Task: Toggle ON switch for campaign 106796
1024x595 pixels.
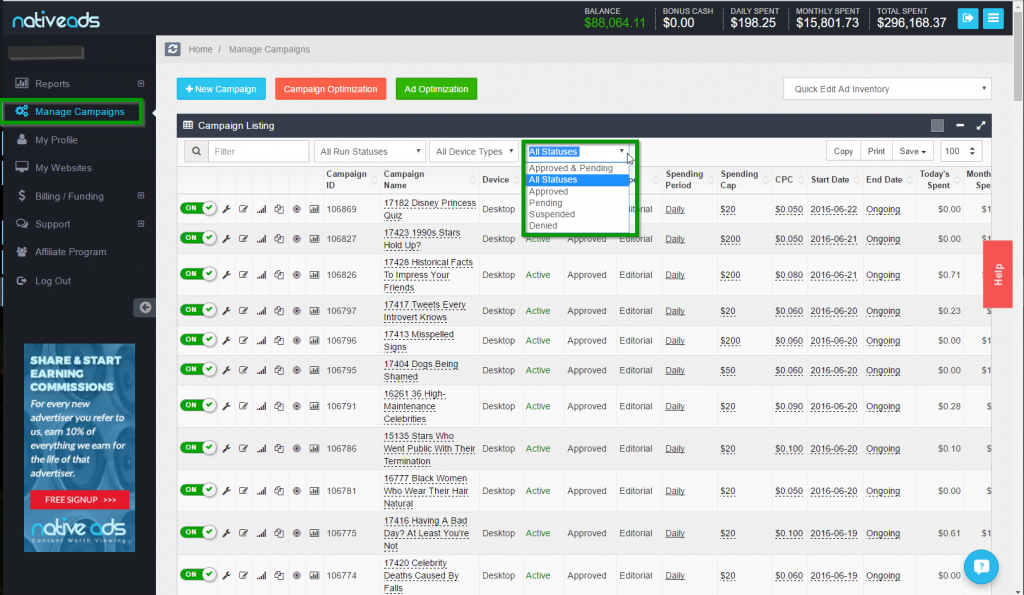Action: pyautogui.click(x=198, y=339)
